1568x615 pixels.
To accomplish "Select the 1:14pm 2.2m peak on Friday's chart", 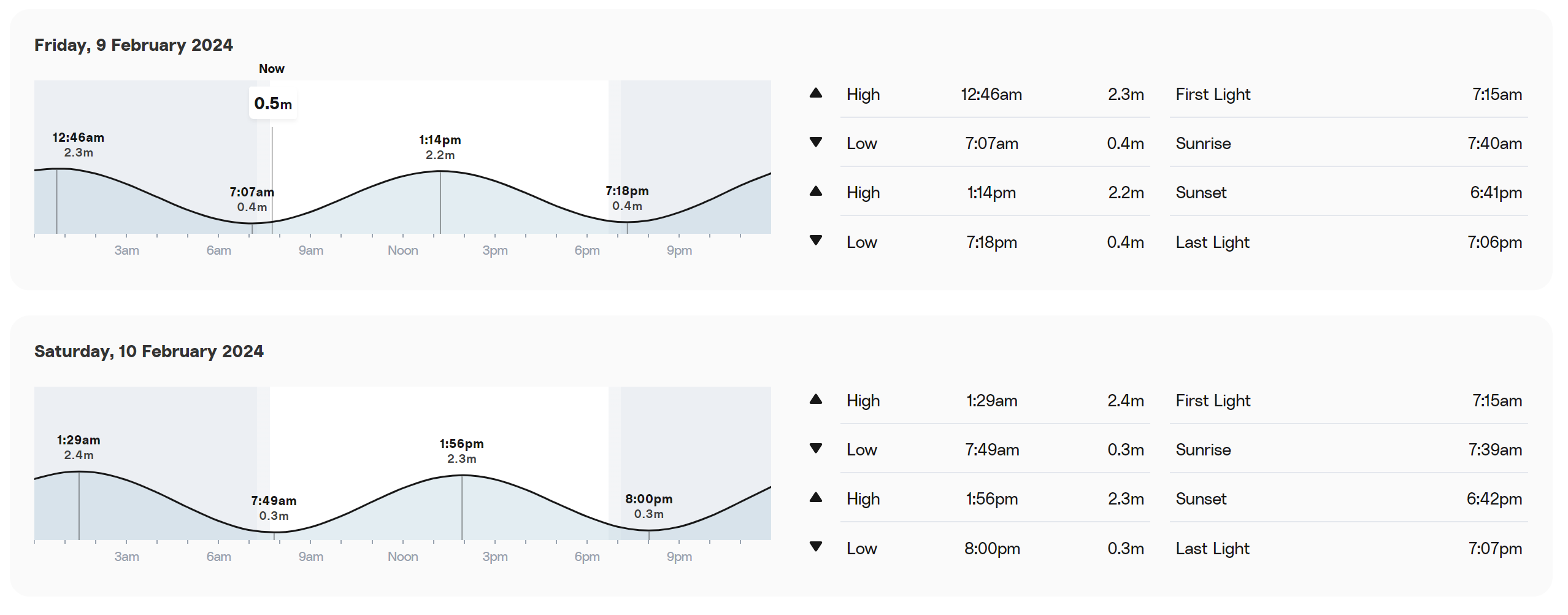I will point(440,147).
